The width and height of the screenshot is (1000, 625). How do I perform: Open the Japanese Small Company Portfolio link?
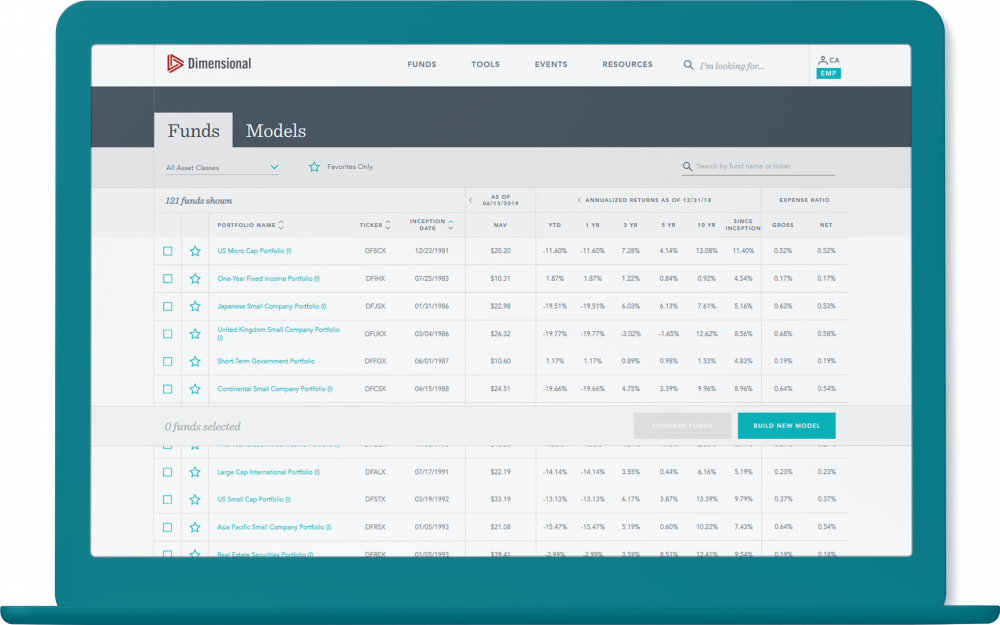pos(272,306)
